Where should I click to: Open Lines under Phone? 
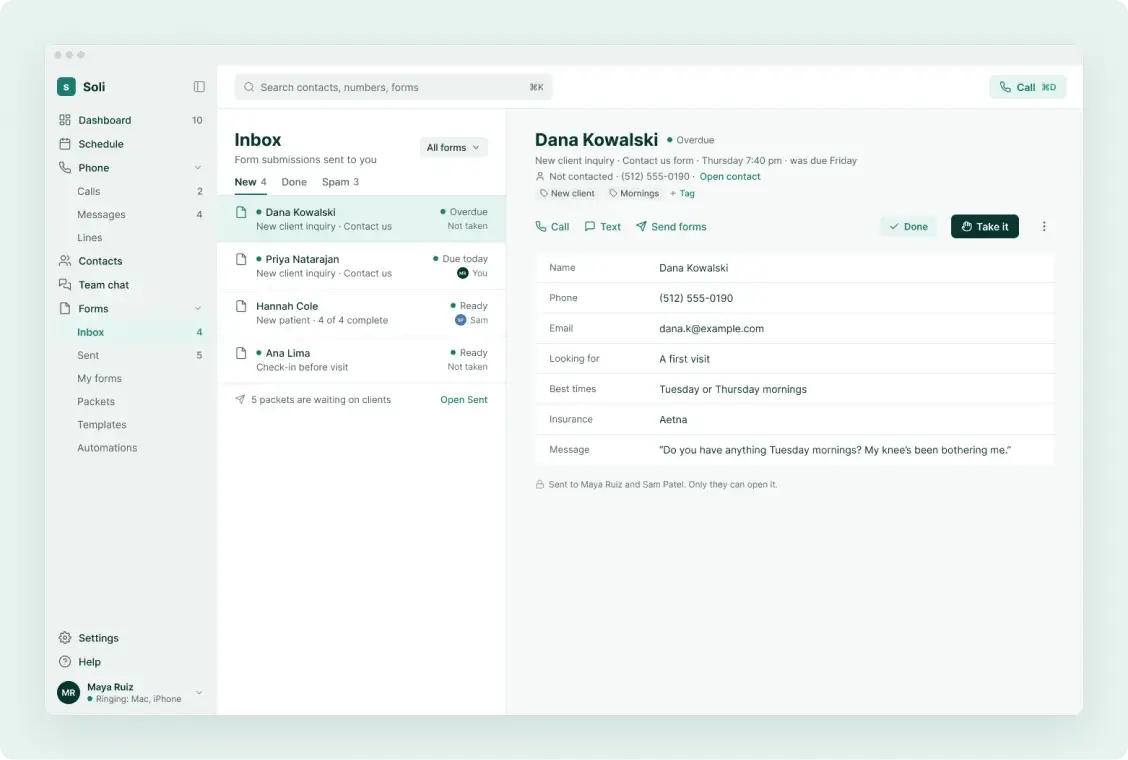click(x=130, y=237)
